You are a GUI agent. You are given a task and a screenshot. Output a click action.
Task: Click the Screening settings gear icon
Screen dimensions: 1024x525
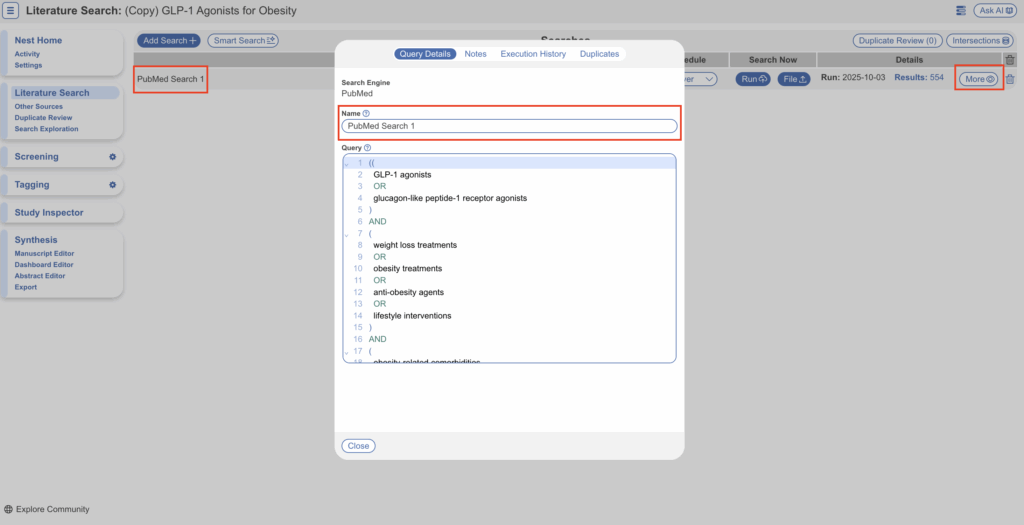coord(113,157)
